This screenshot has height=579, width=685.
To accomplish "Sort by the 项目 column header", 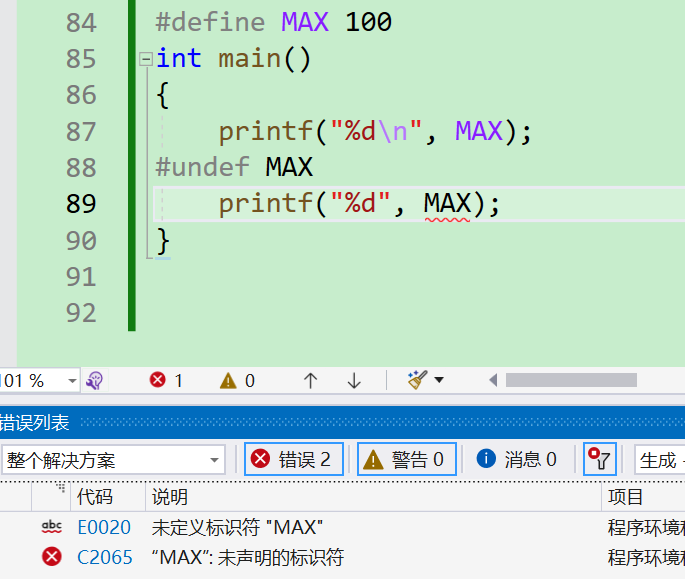I will [x=643, y=497].
